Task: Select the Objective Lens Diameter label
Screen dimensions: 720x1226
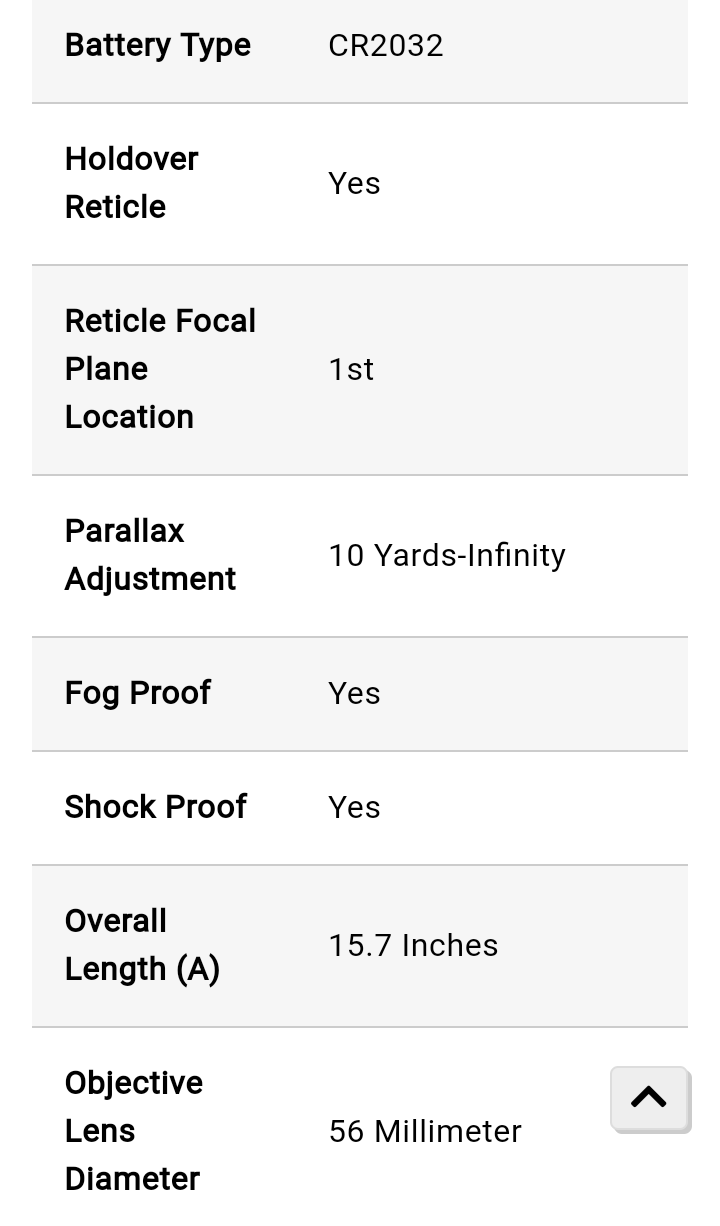Action: [134, 1131]
